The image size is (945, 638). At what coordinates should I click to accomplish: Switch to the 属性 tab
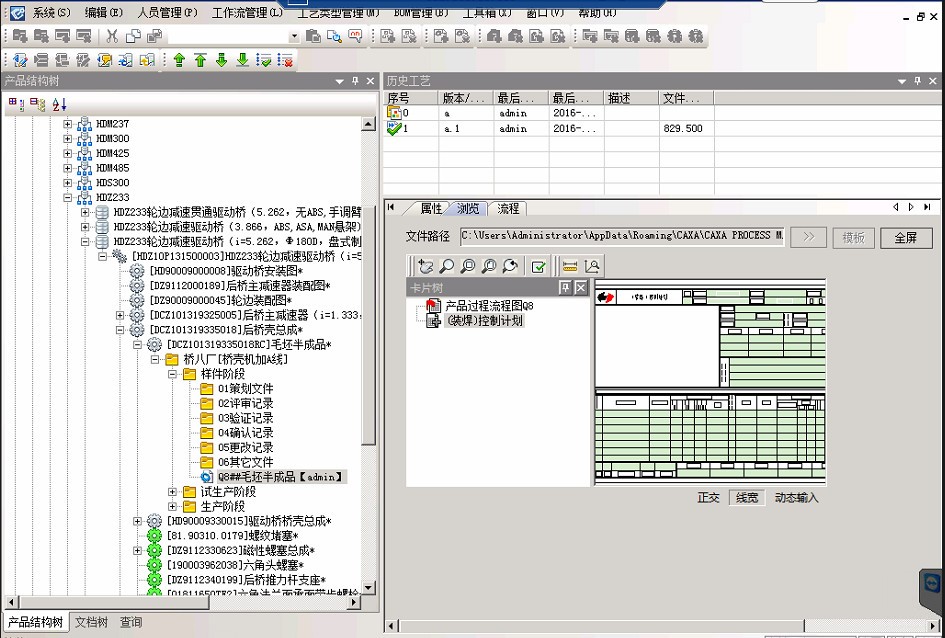coord(431,208)
